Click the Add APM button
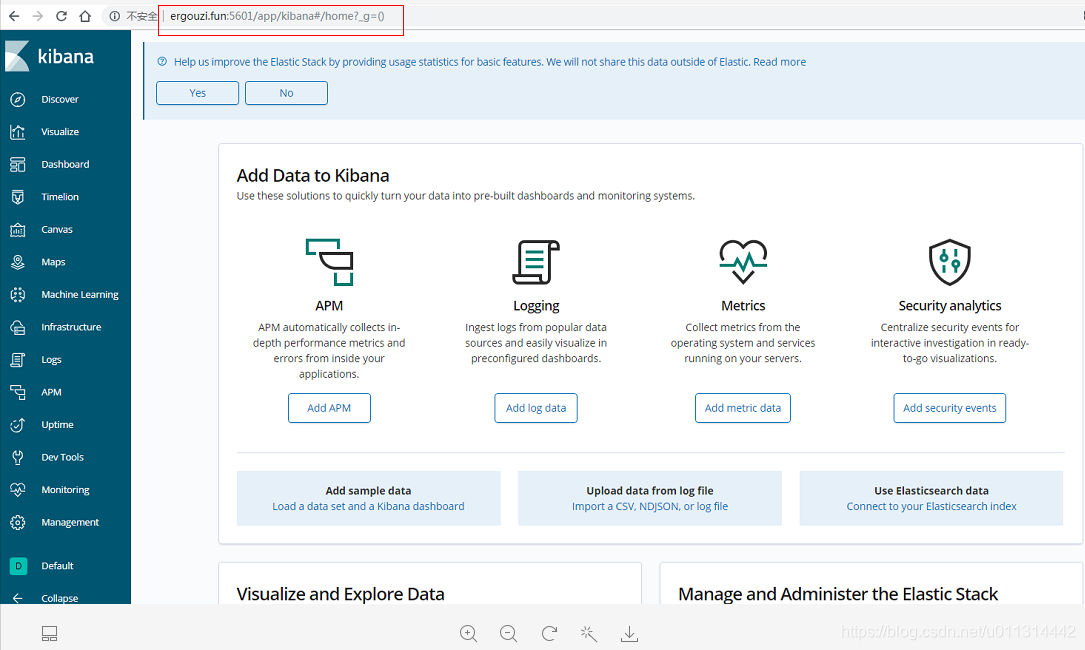Screen dimensions: 1085x650 pyautogui.click(x=329, y=408)
